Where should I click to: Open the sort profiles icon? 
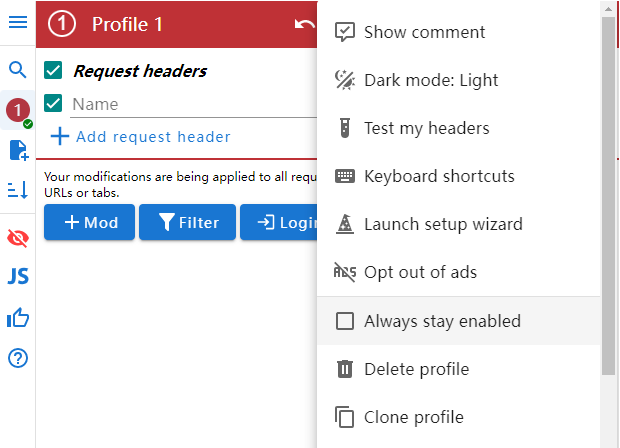pos(18,190)
